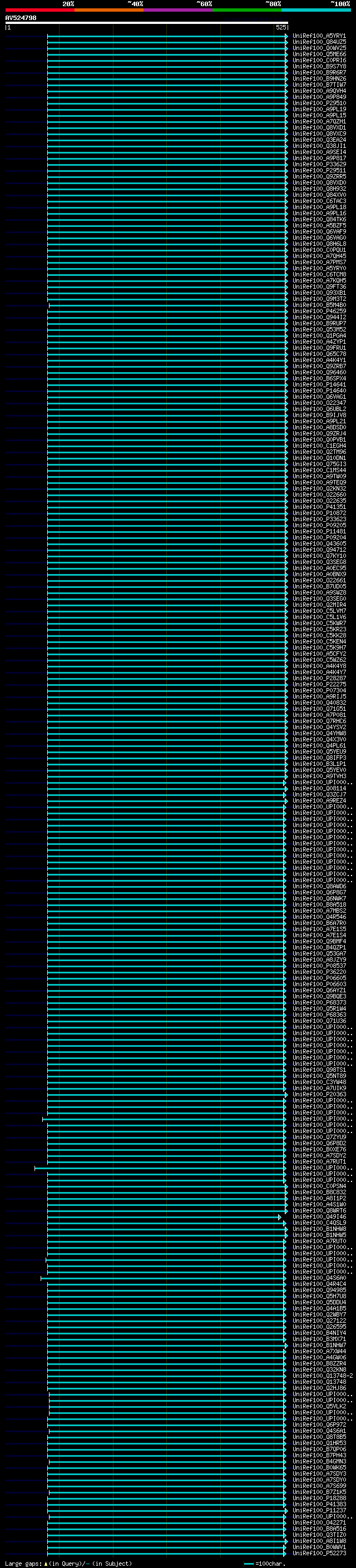Select hit UniRef100_B4QZP1
Image resolution: width=356 pixels, height=1568 pixels.
319,947
